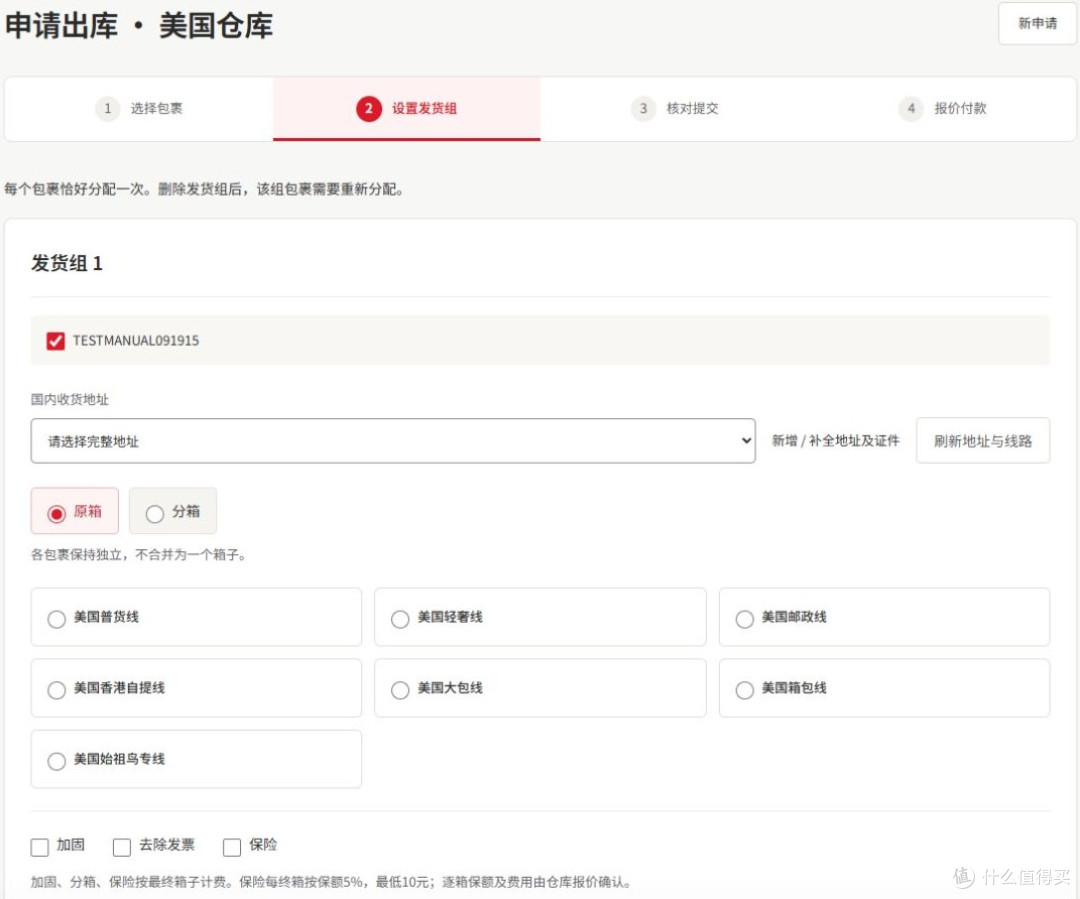
Task: Tick the 去除发票 checkbox
Action: click(122, 847)
